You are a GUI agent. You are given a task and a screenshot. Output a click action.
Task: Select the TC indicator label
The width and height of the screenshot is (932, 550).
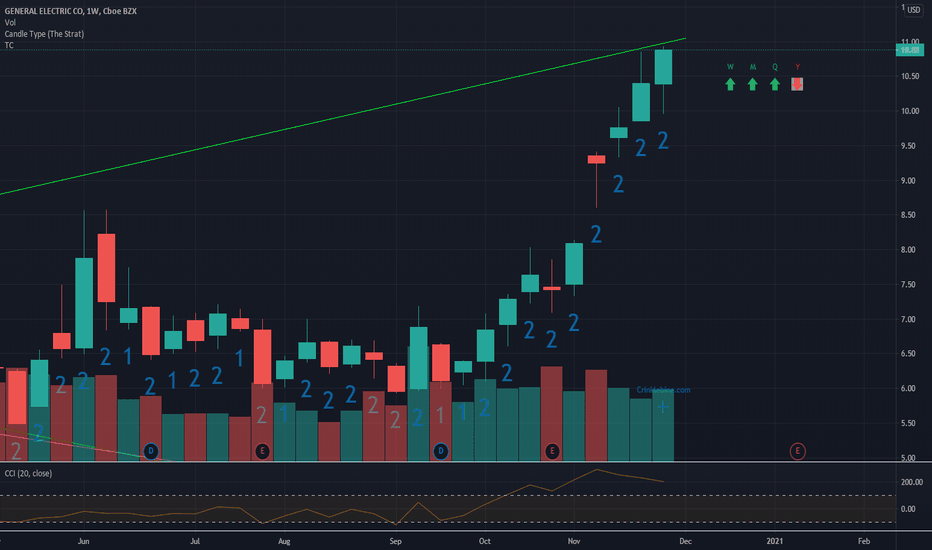[9, 45]
